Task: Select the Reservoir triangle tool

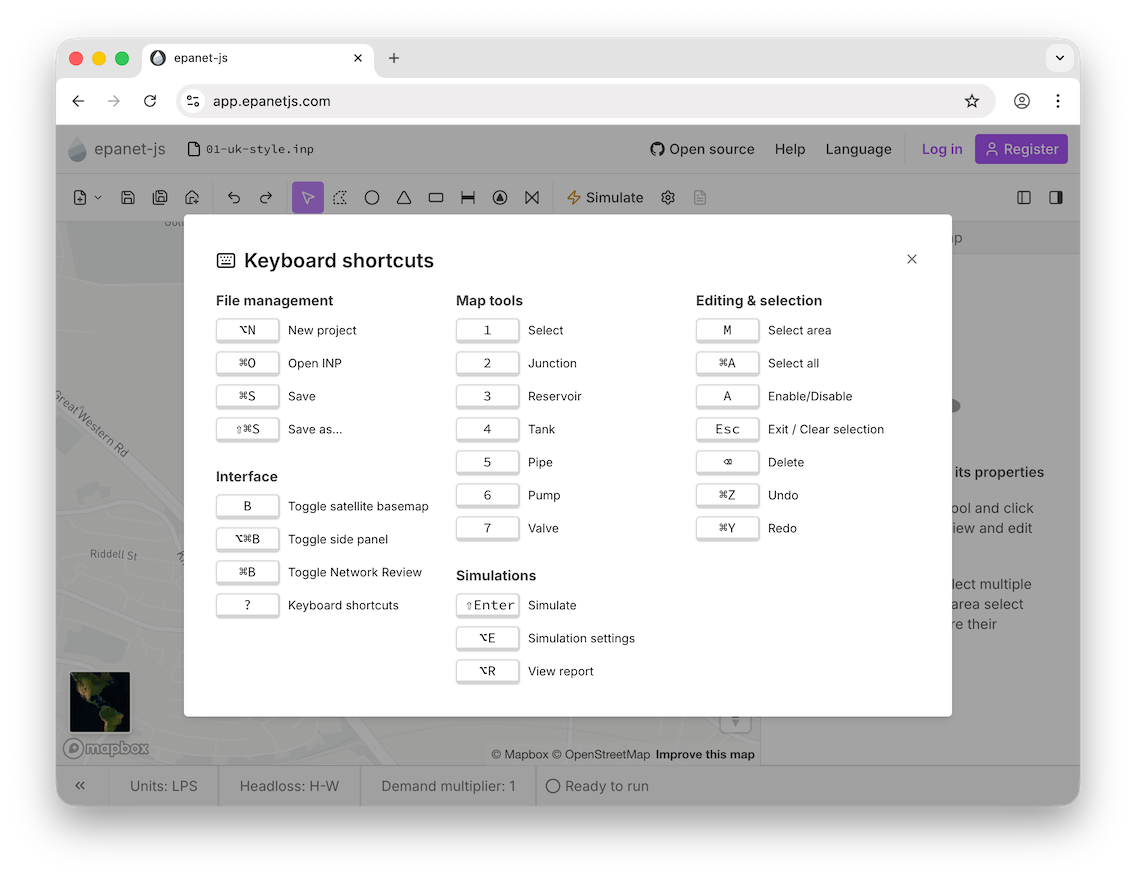Action: [x=404, y=198]
